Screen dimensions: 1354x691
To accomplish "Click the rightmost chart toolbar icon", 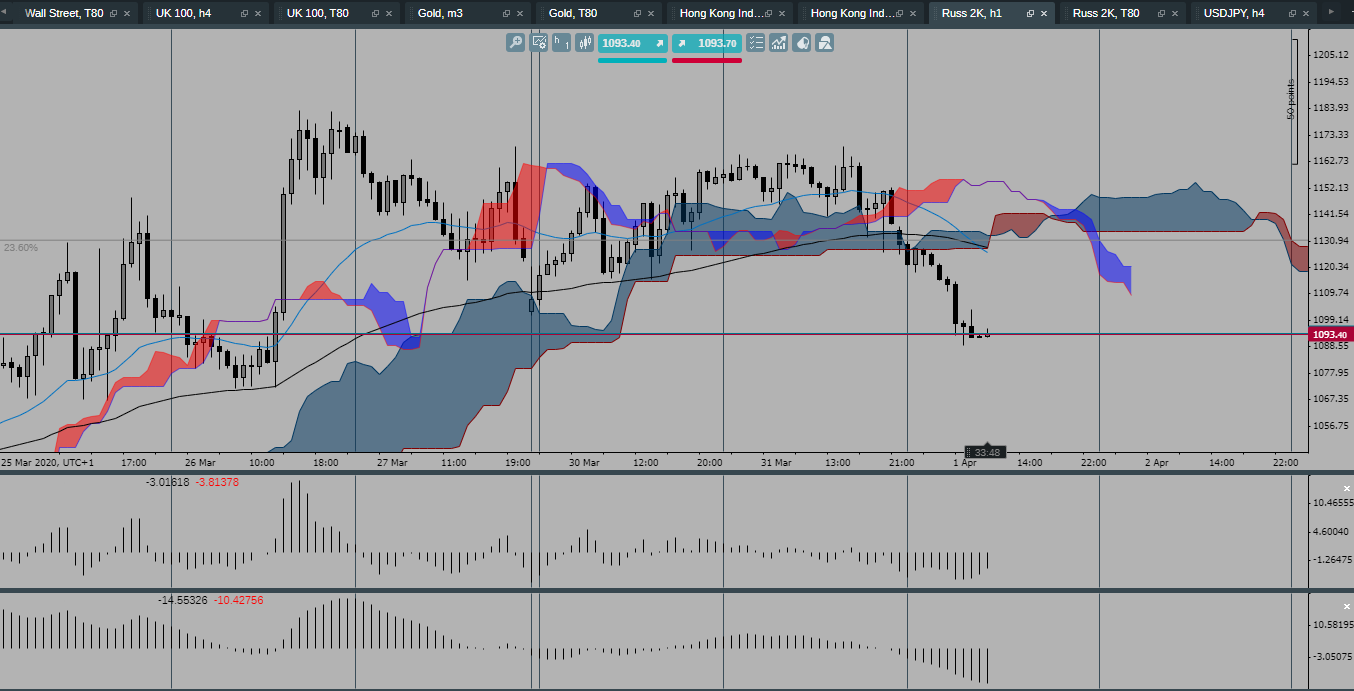I will tap(825, 43).
